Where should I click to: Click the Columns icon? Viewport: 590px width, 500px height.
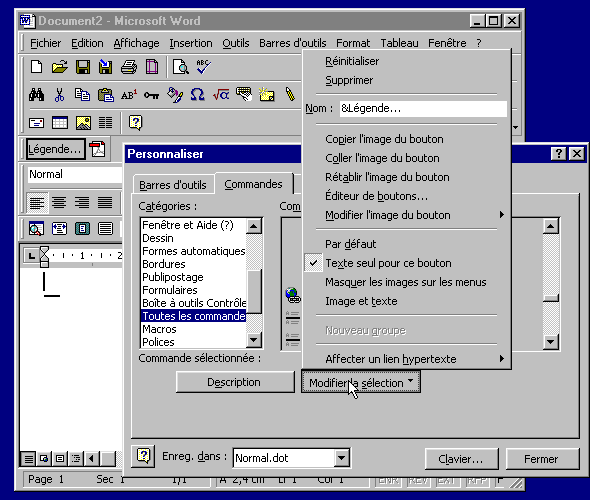point(105,123)
